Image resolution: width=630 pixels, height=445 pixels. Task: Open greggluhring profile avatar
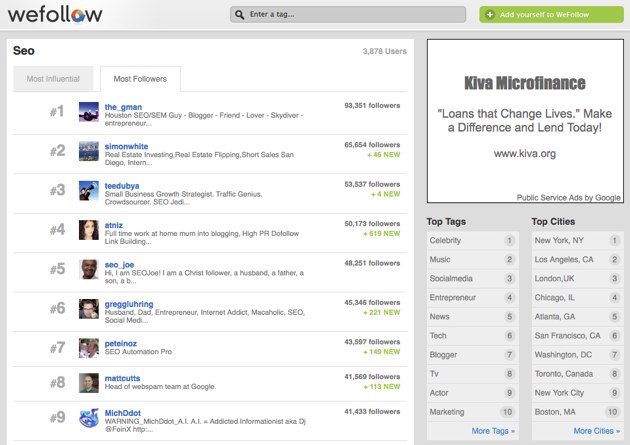click(x=89, y=308)
